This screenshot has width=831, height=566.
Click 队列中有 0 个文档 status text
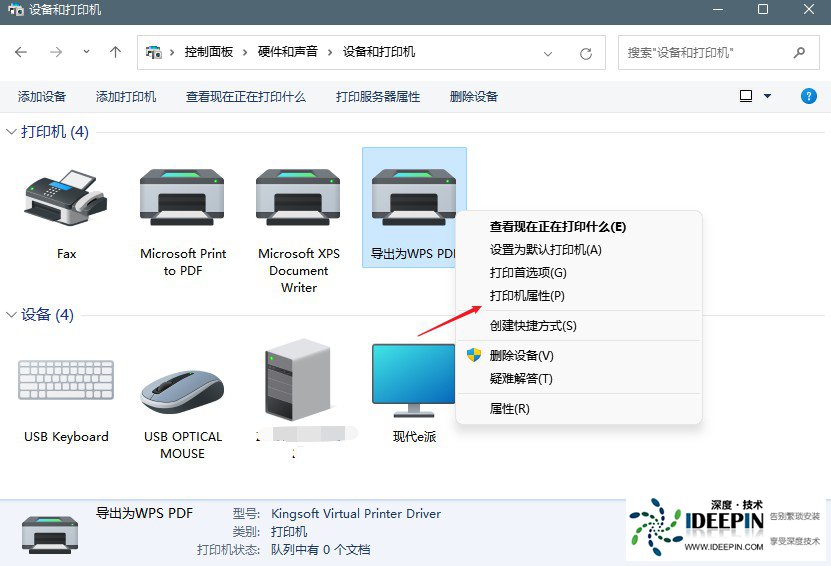click(321, 550)
